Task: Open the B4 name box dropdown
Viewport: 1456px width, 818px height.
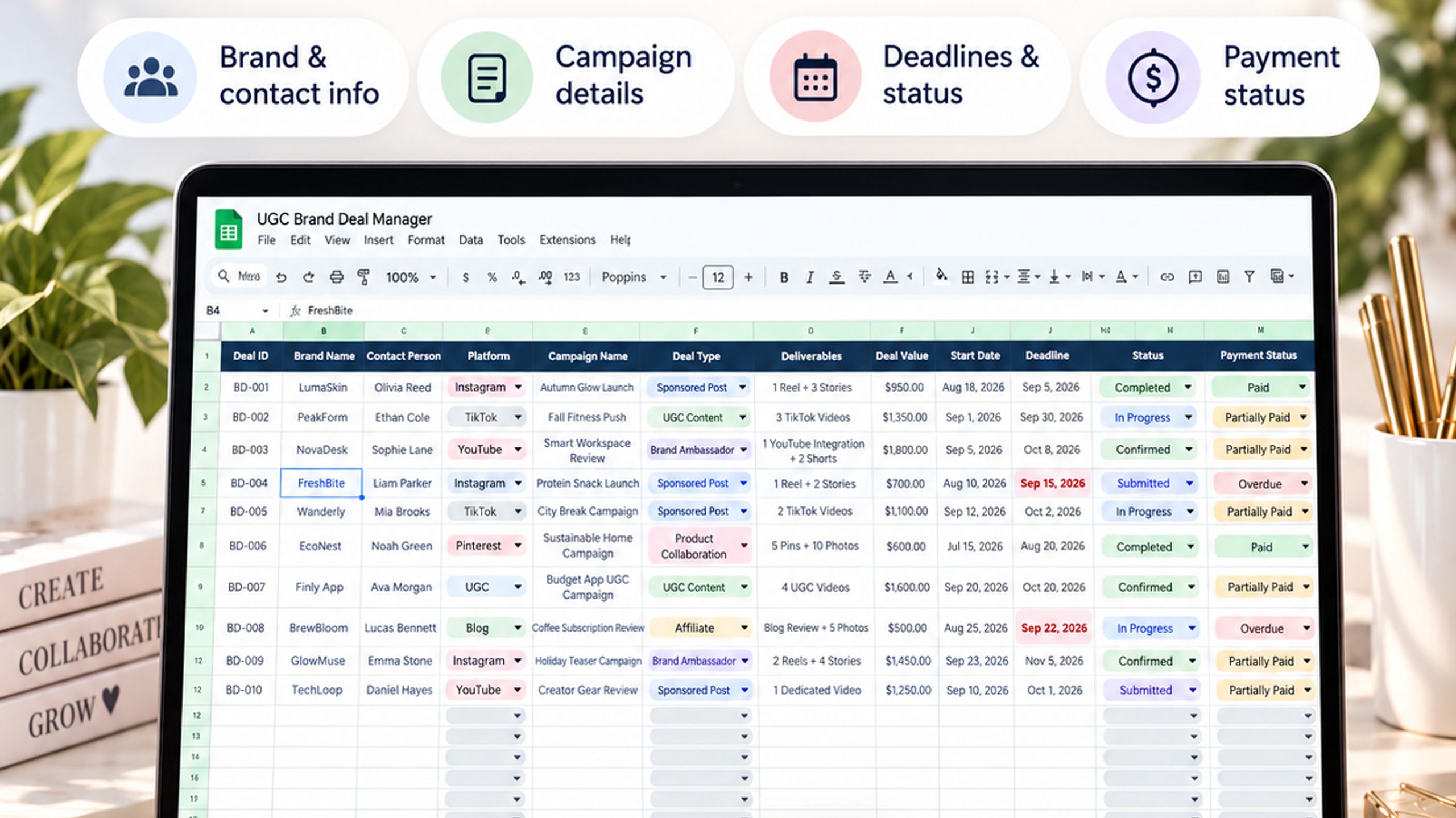Action: pos(265,311)
